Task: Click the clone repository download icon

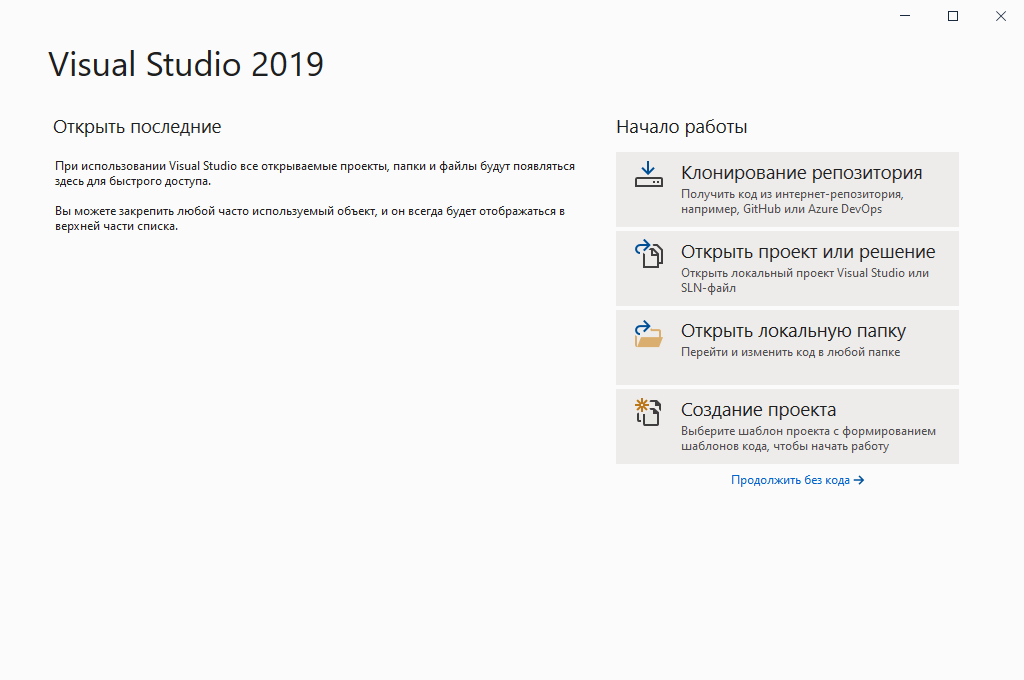Action: tap(649, 175)
